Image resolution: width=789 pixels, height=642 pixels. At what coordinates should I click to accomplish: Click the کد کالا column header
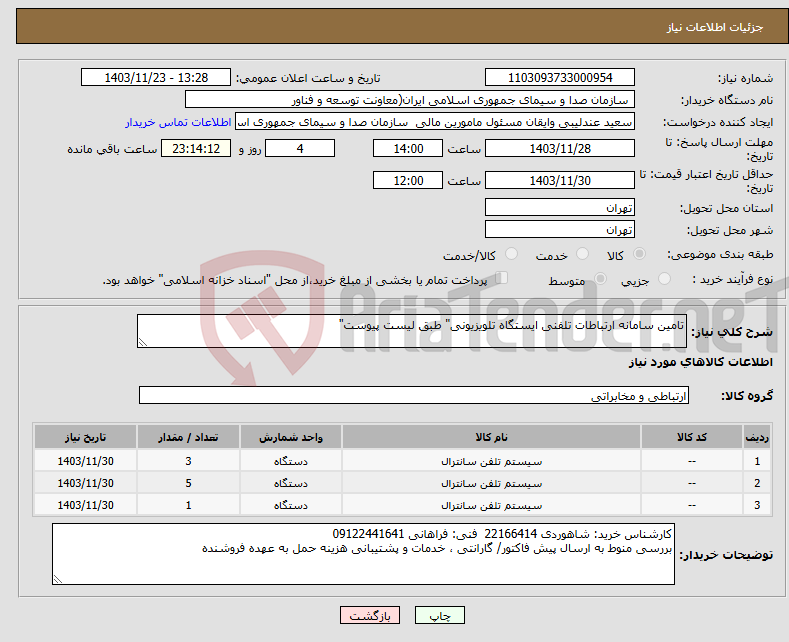[x=691, y=437]
